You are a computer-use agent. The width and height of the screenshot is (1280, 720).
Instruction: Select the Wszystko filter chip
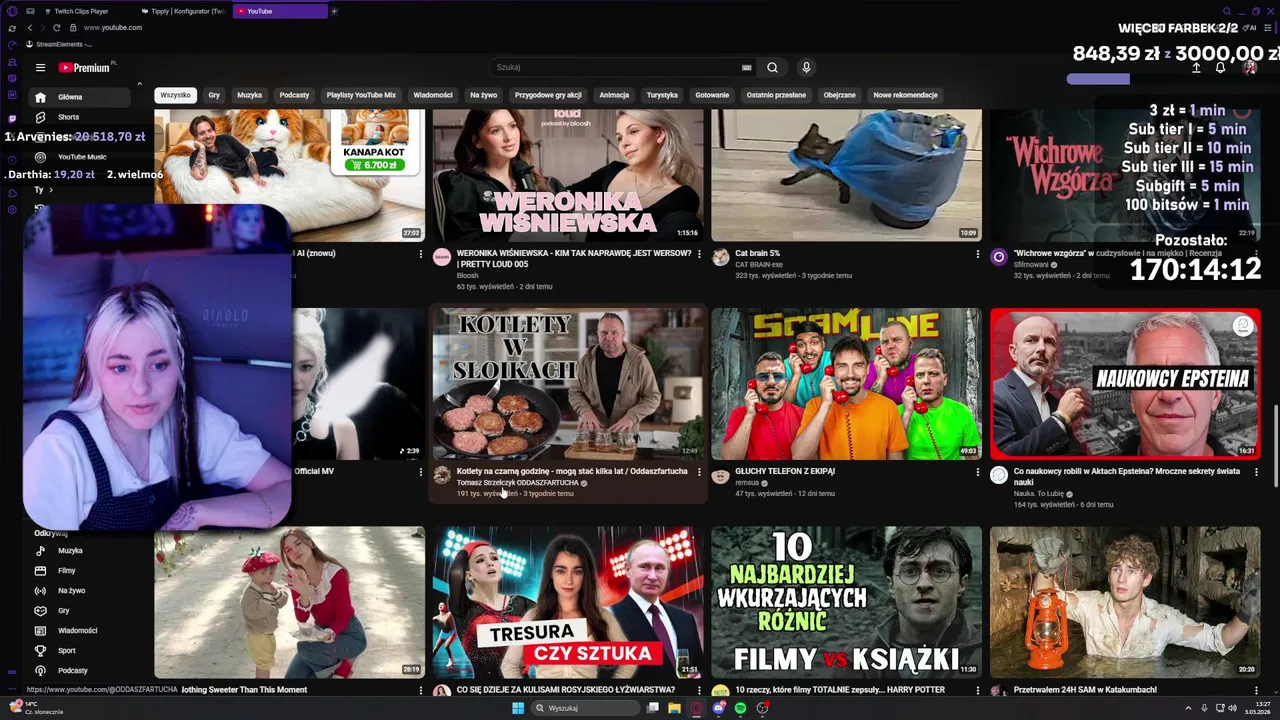[175, 95]
